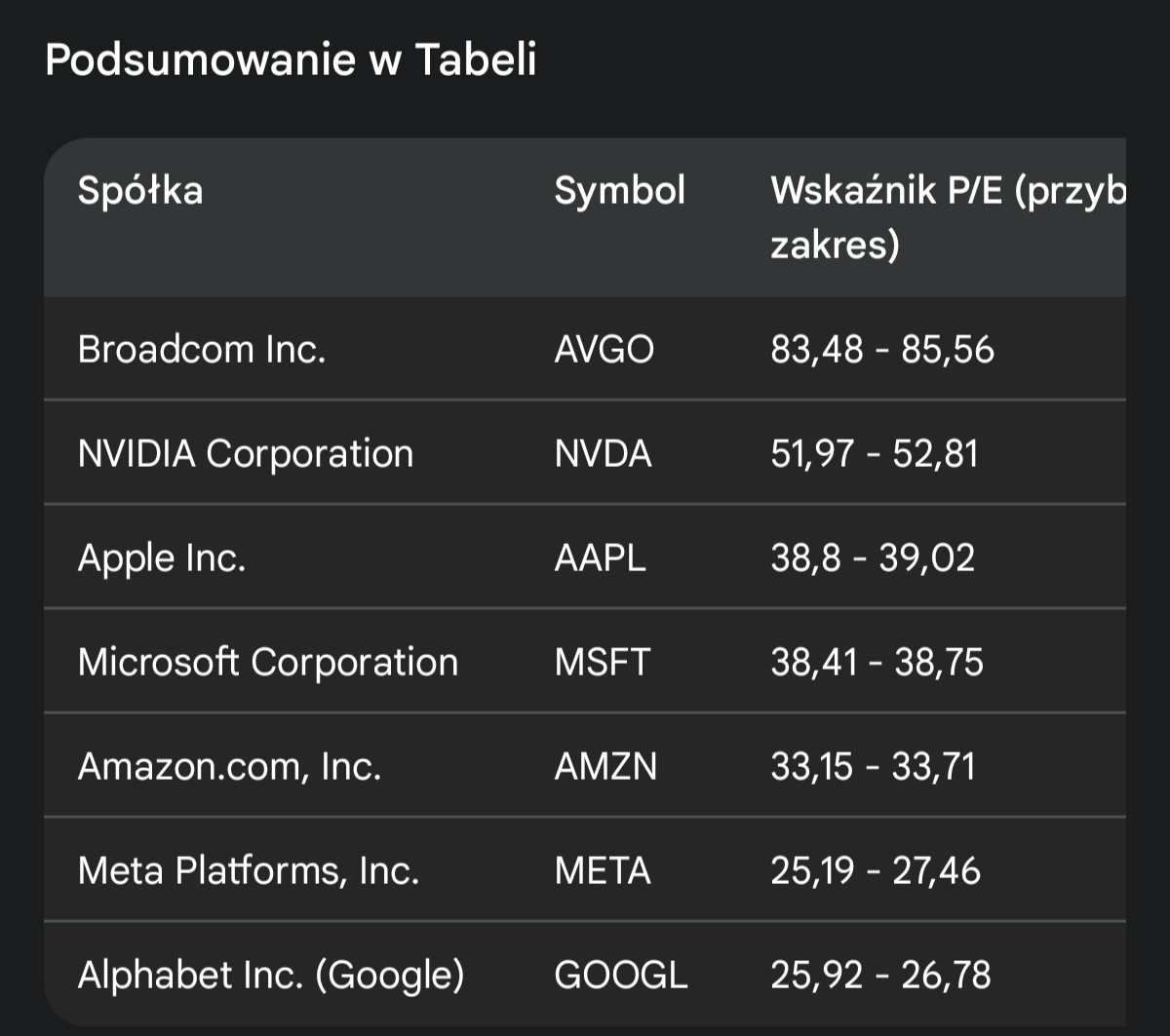Select the P/E range 25,19 - 27,46

876,870
